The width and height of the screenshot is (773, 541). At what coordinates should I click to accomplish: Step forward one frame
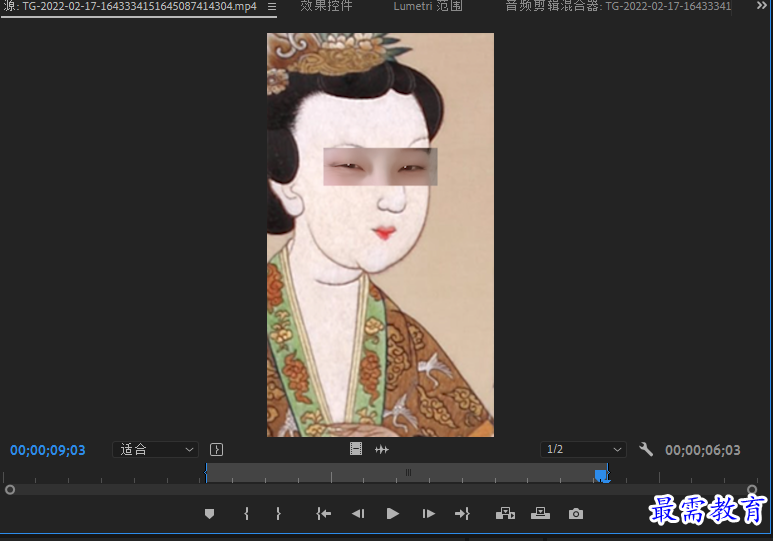pos(428,514)
